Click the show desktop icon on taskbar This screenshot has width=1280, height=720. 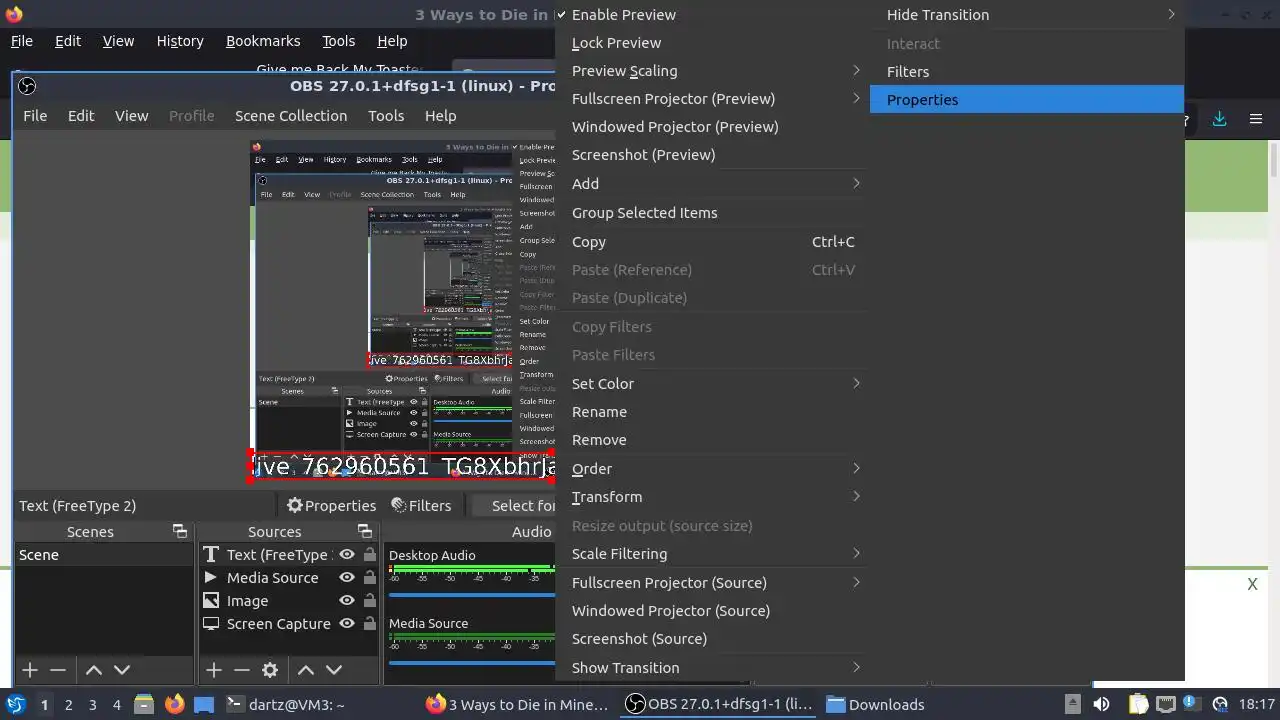(204, 704)
